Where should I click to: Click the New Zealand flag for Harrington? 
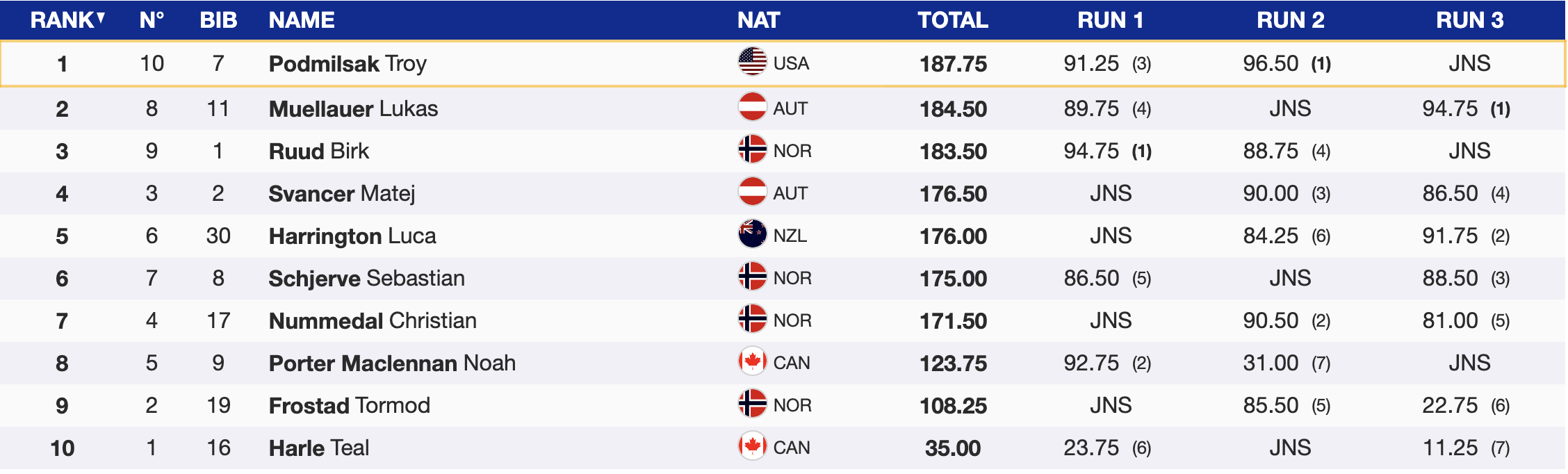coord(752,235)
